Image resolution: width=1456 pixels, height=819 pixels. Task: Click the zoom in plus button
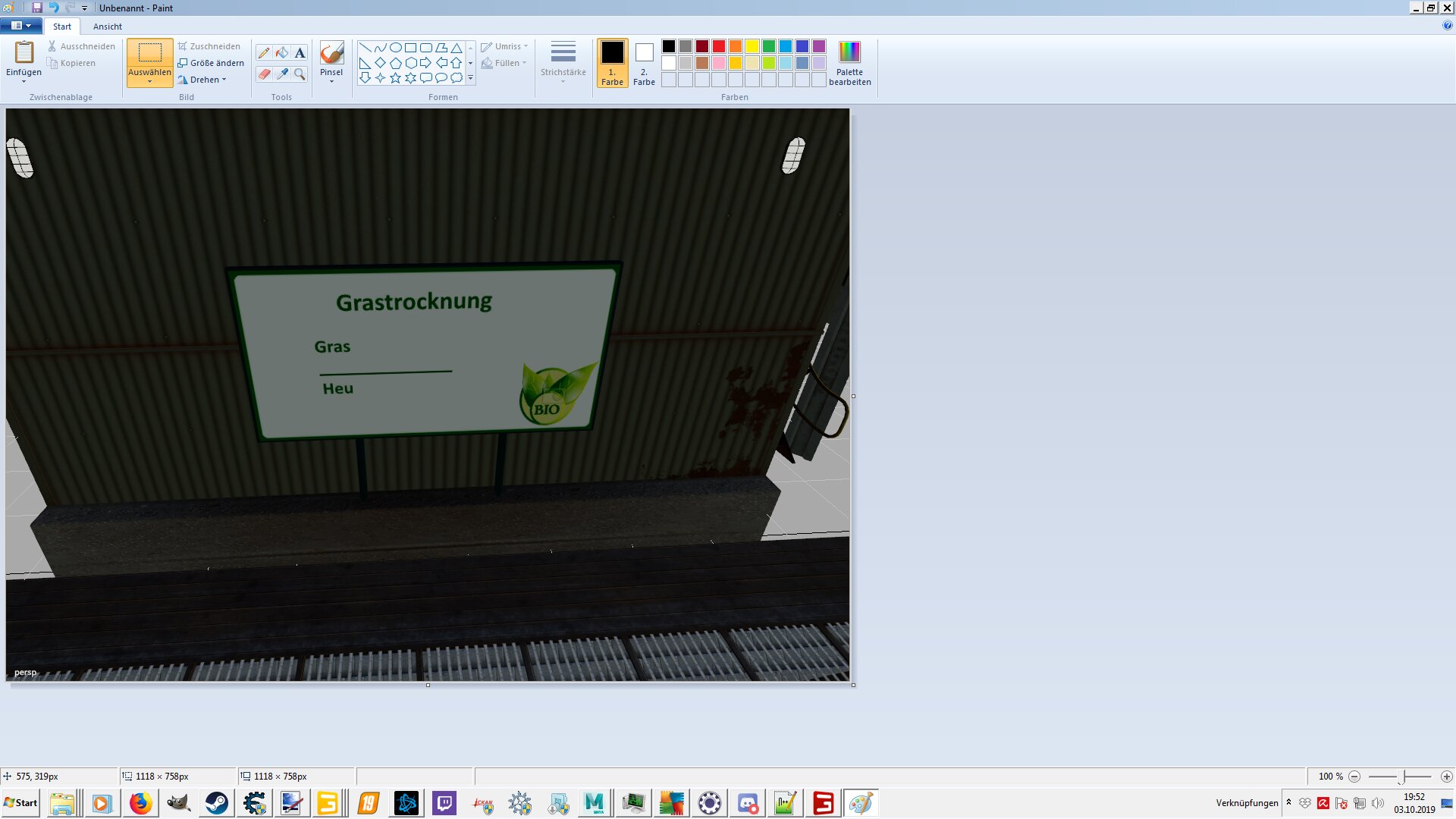[x=1446, y=777]
